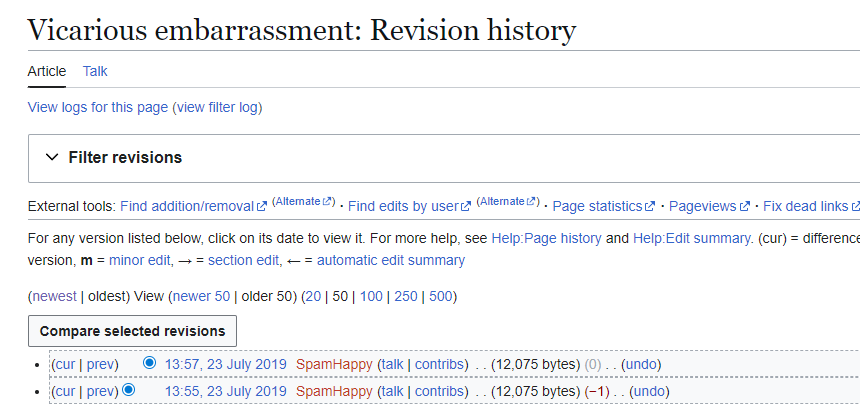
Task: Click external-link icon beside Find edits by user
Action: pos(466,207)
